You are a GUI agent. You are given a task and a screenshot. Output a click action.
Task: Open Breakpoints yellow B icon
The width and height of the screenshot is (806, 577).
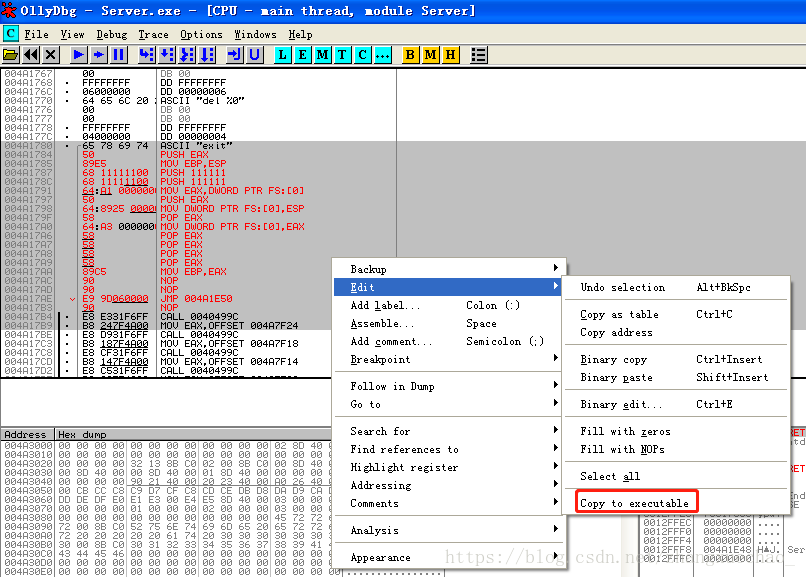[x=410, y=54]
